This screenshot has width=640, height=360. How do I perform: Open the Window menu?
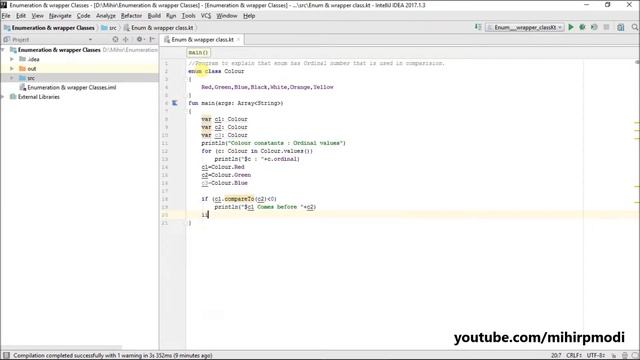click(227, 16)
